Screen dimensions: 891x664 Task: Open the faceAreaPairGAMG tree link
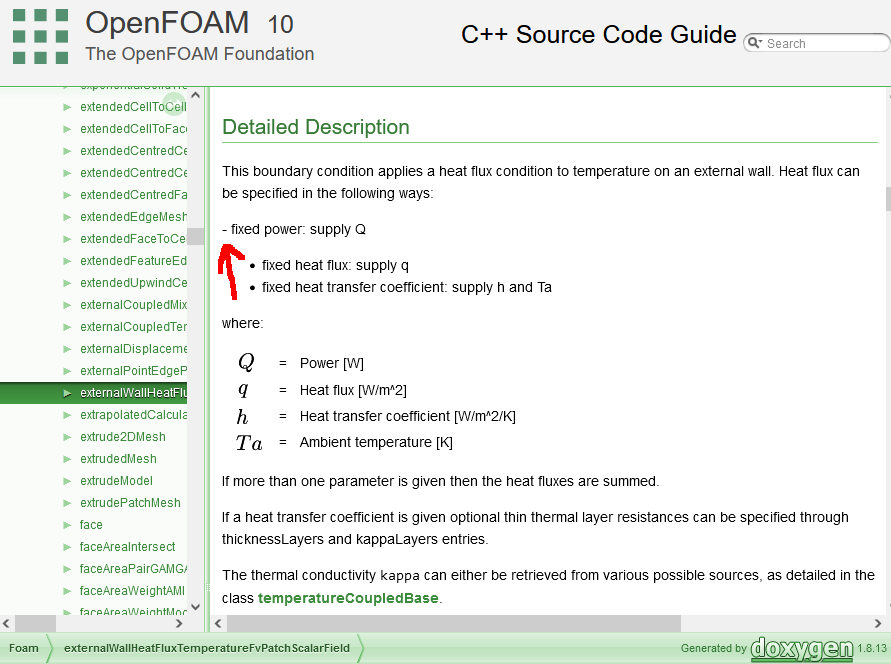[133, 569]
